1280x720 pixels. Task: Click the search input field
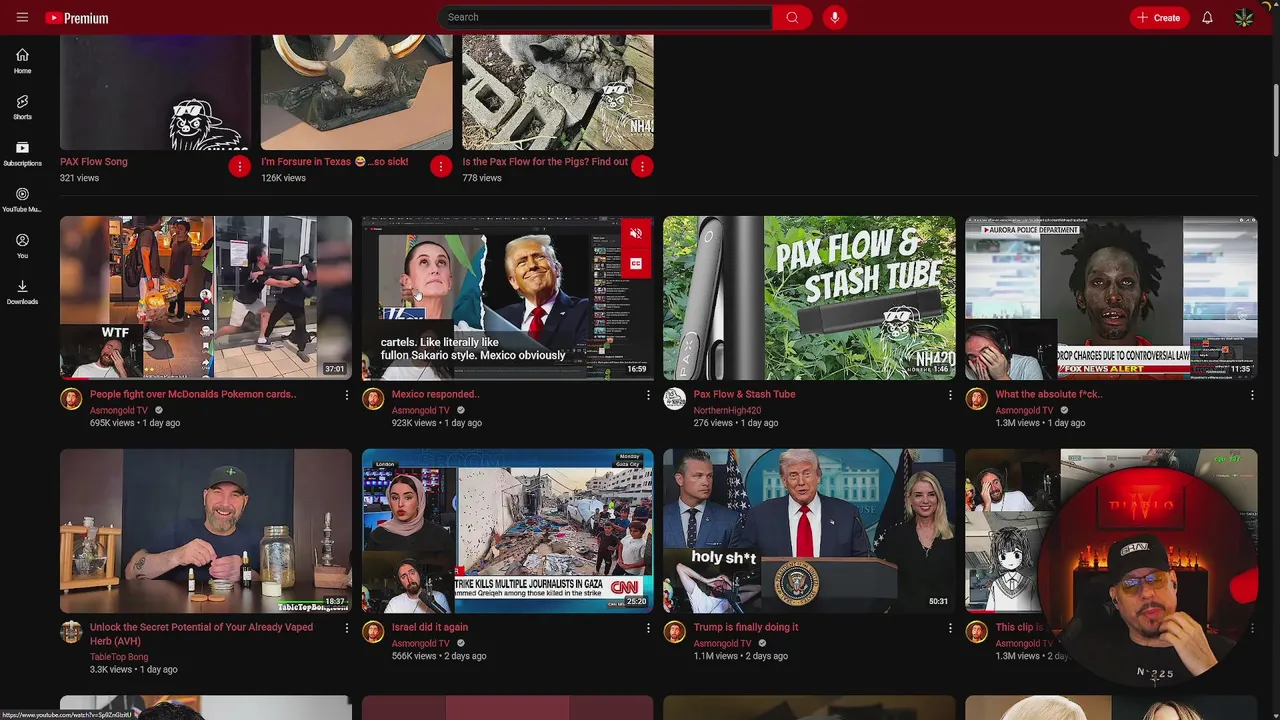coord(605,17)
